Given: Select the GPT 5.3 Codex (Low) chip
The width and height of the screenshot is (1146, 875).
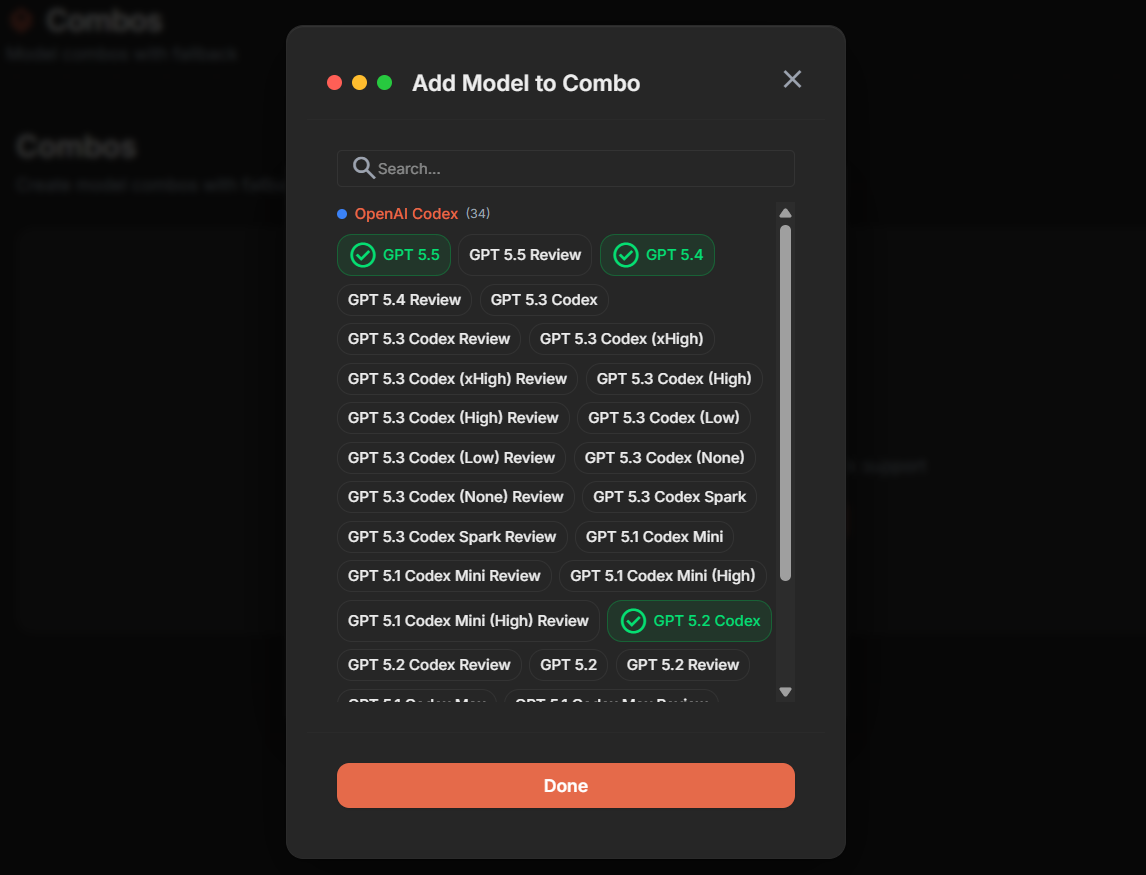Looking at the screenshot, I should [x=664, y=418].
